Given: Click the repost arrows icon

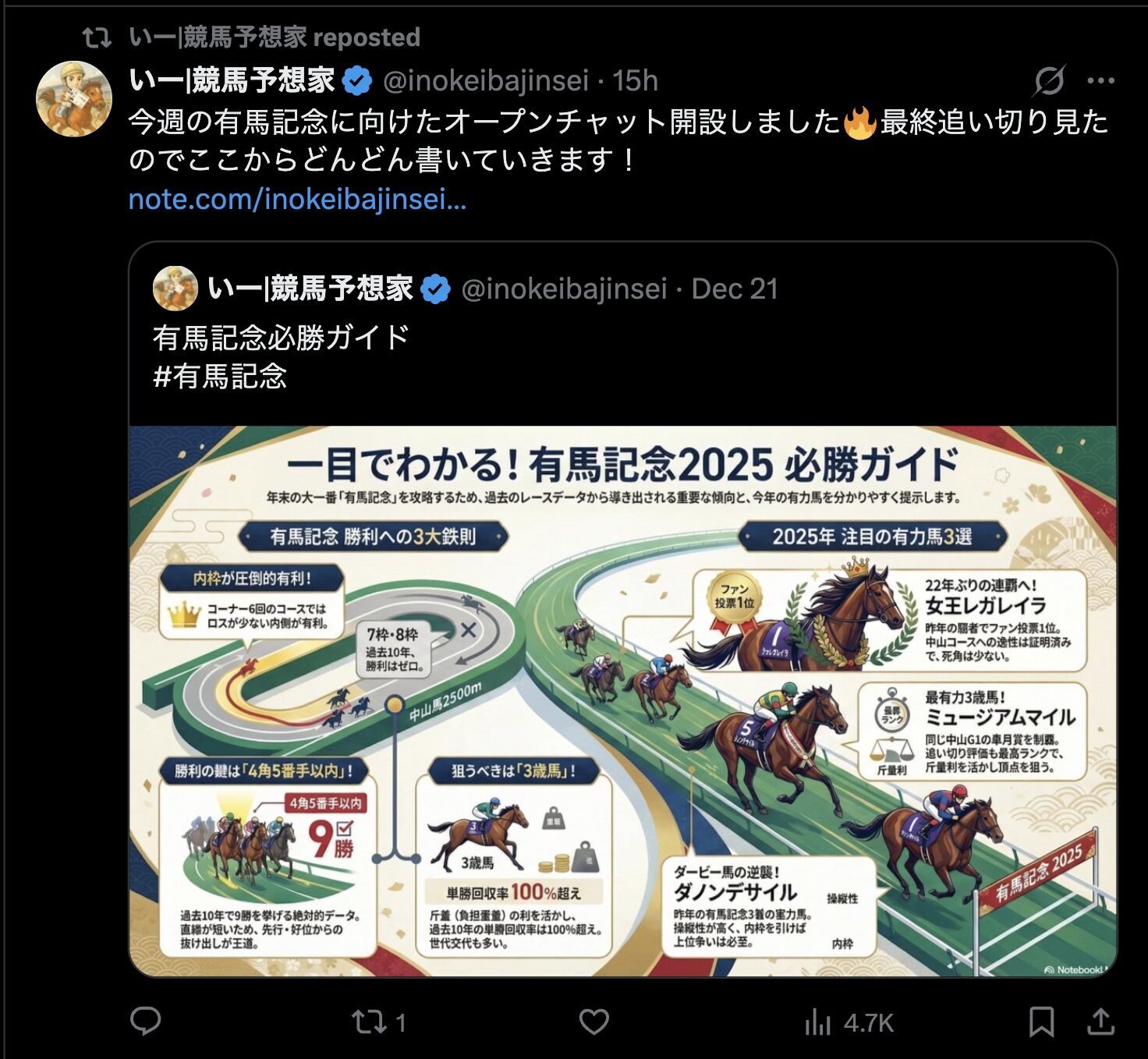Looking at the screenshot, I should pos(368,1022).
